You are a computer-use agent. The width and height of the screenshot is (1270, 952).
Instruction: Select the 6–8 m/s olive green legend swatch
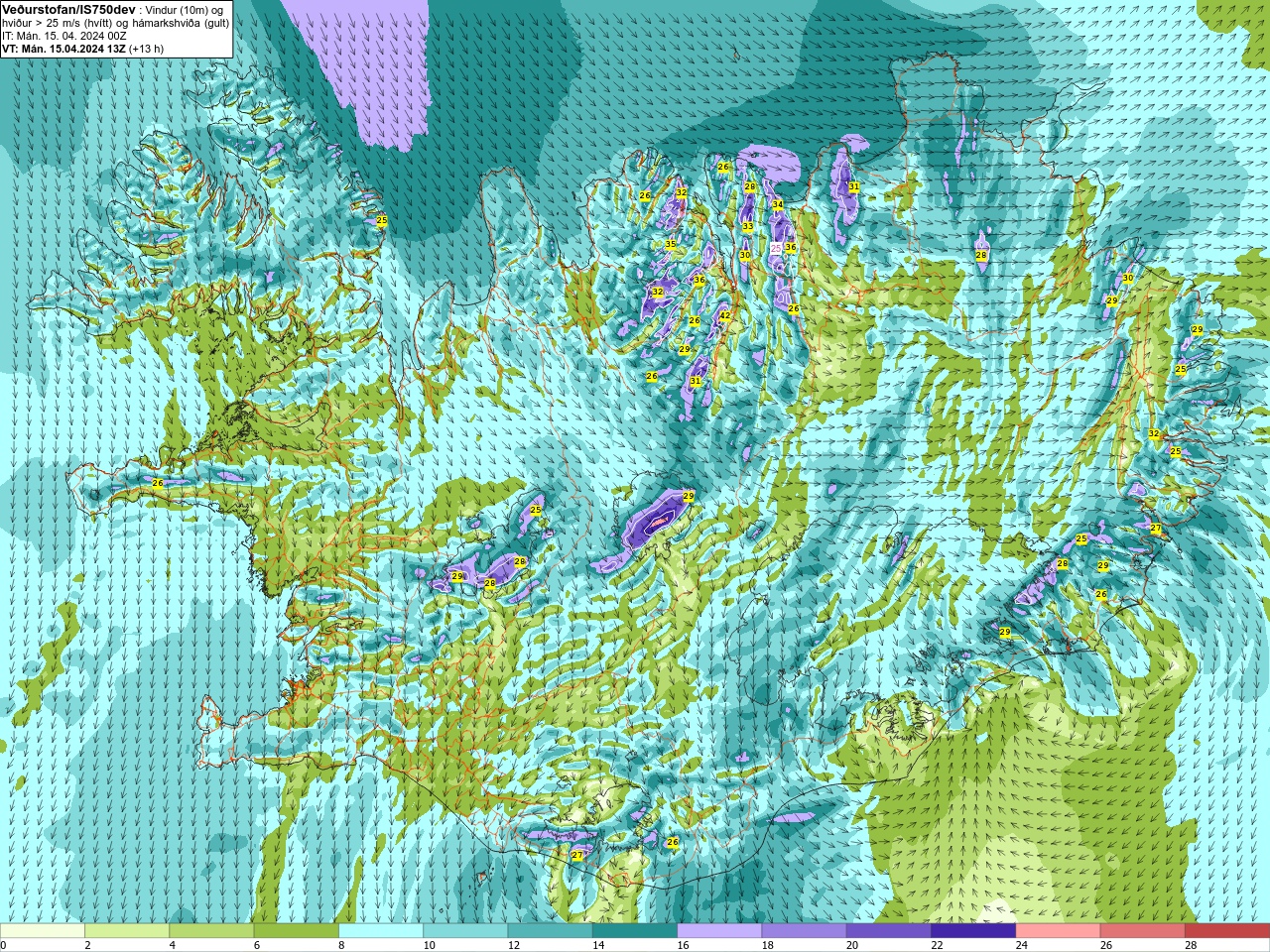tap(297, 931)
